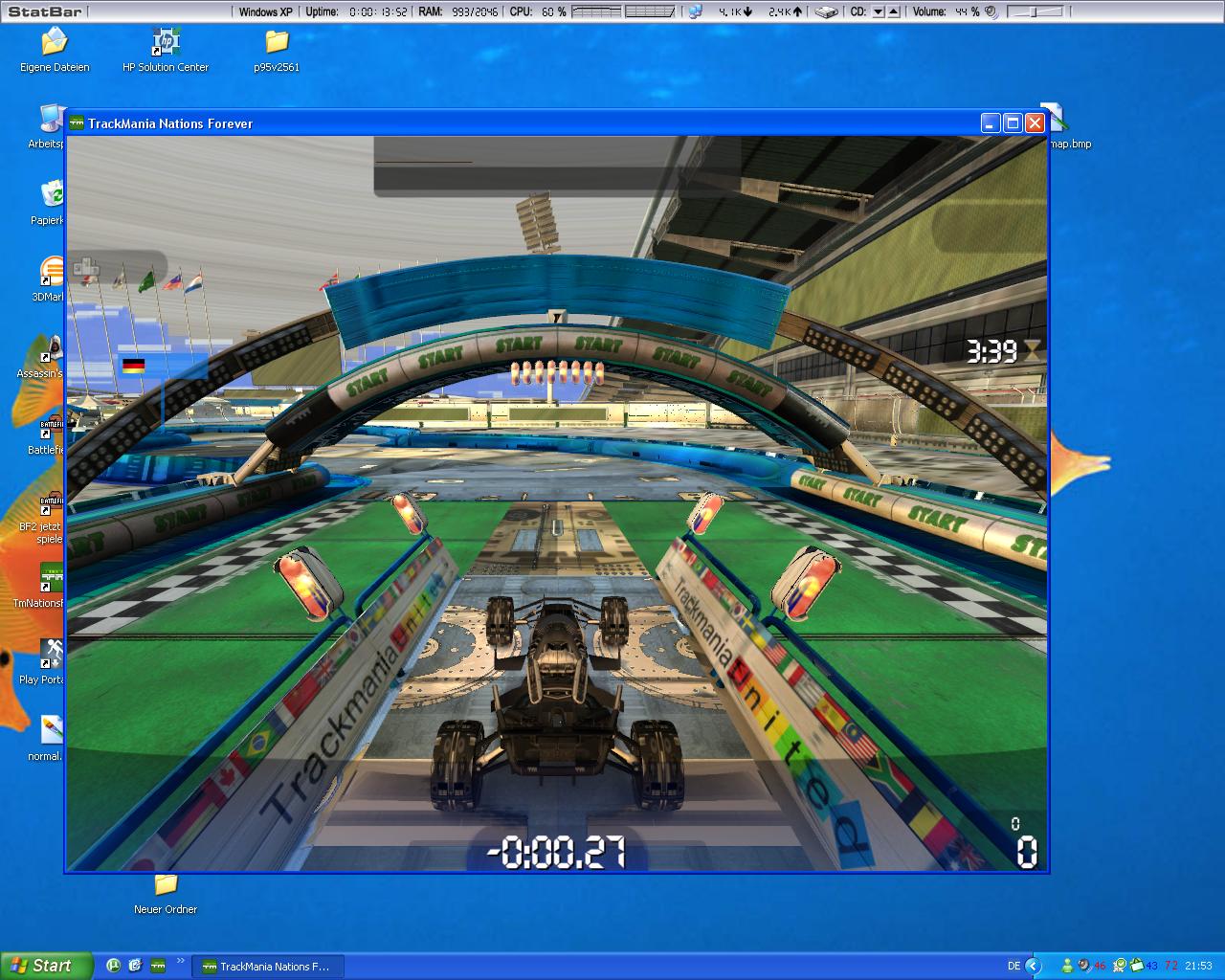1225x980 pixels.
Task: Click the TrackMania quick launch icon
Action: pos(158,966)
